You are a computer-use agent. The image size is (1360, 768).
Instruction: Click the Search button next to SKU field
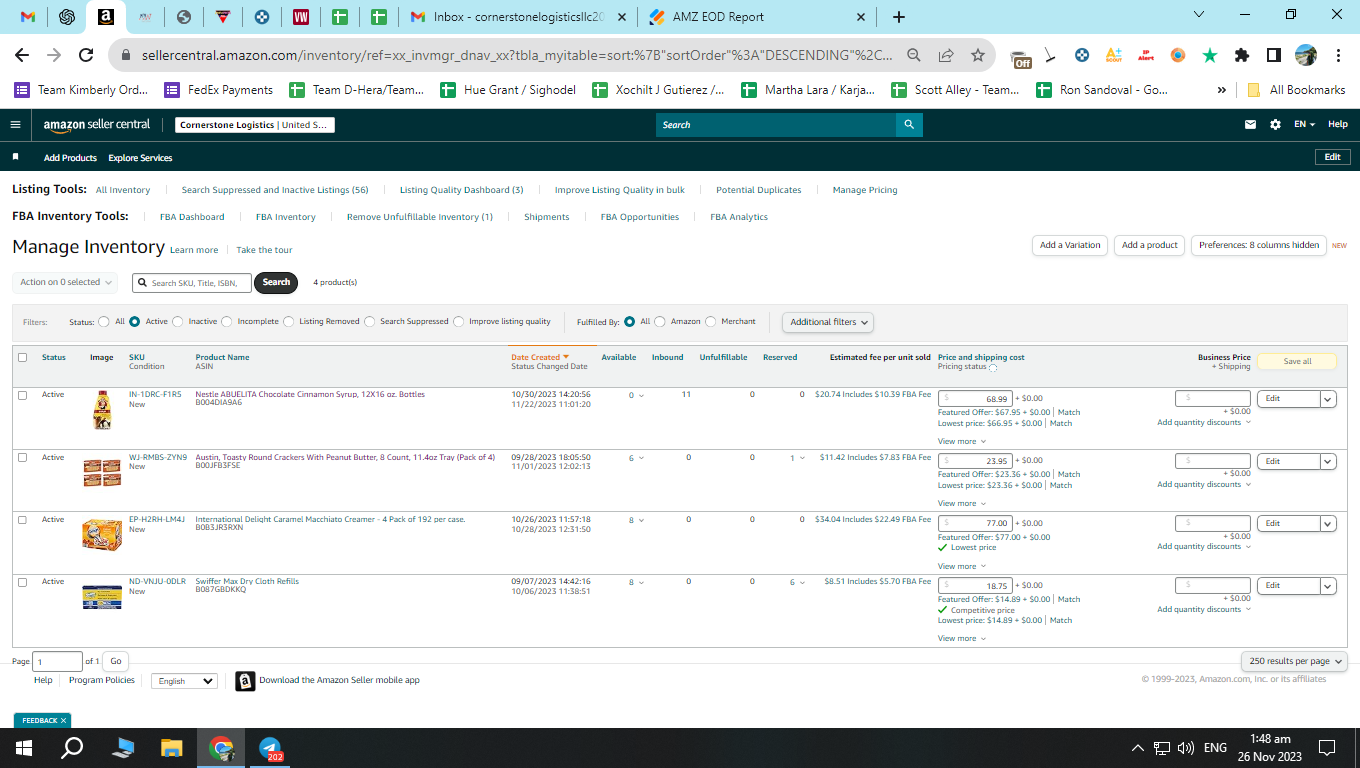[277, 282]
